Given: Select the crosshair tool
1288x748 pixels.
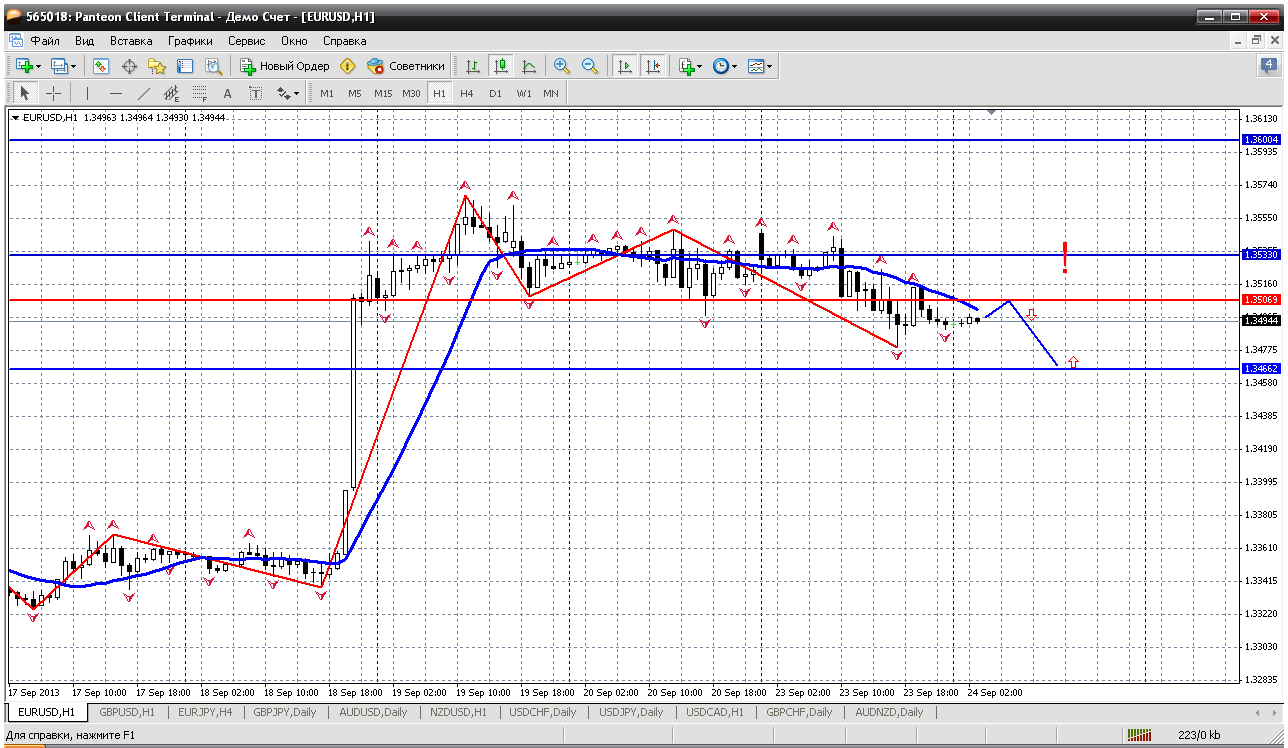Looking at the screenshot, I should tap(53, 93).
